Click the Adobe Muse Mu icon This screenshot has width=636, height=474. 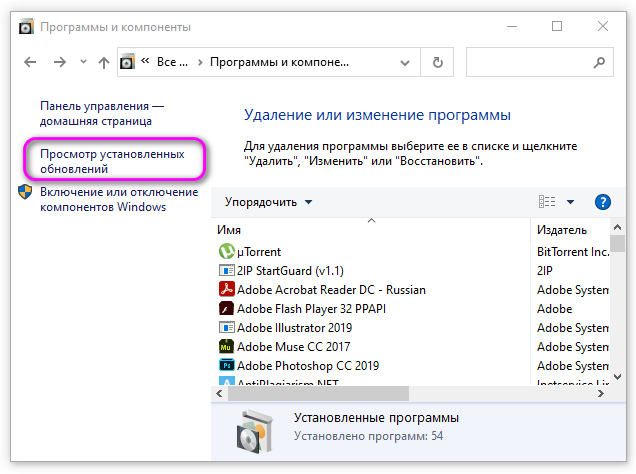coord(226,347)
